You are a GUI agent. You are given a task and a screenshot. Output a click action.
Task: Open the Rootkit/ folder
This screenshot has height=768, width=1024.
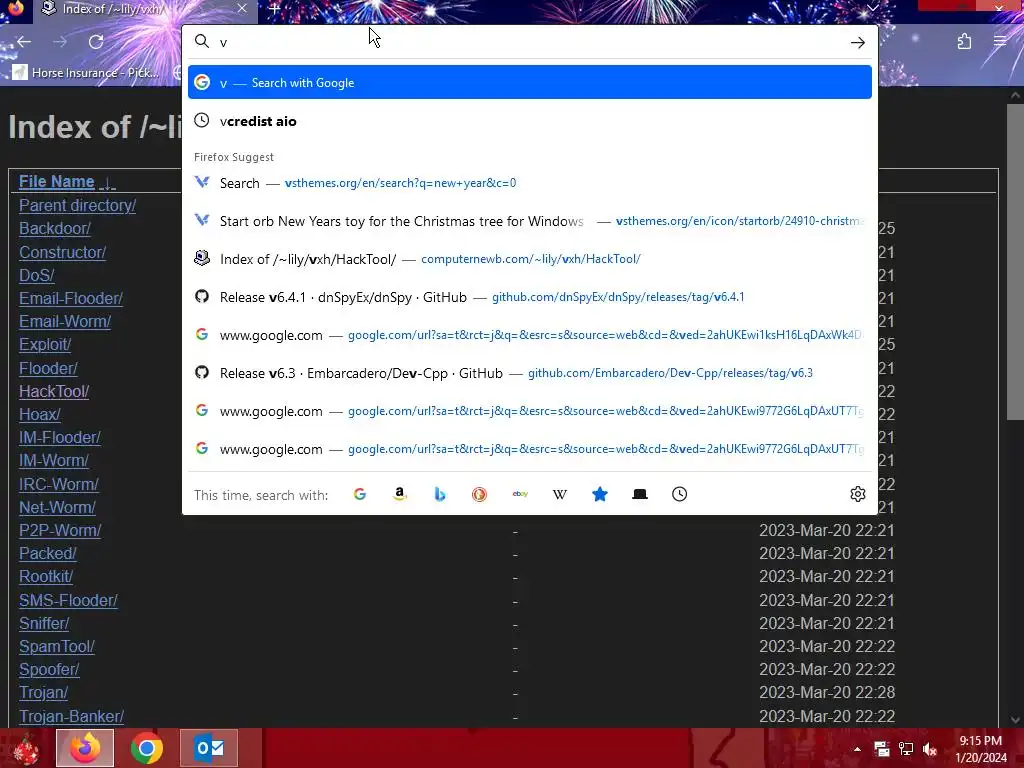click(x=46, y=577)
